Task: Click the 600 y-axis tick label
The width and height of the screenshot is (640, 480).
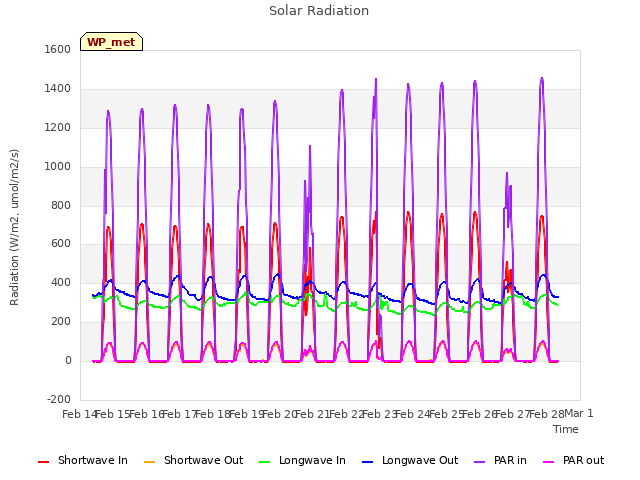Action: tap(61, 244)
